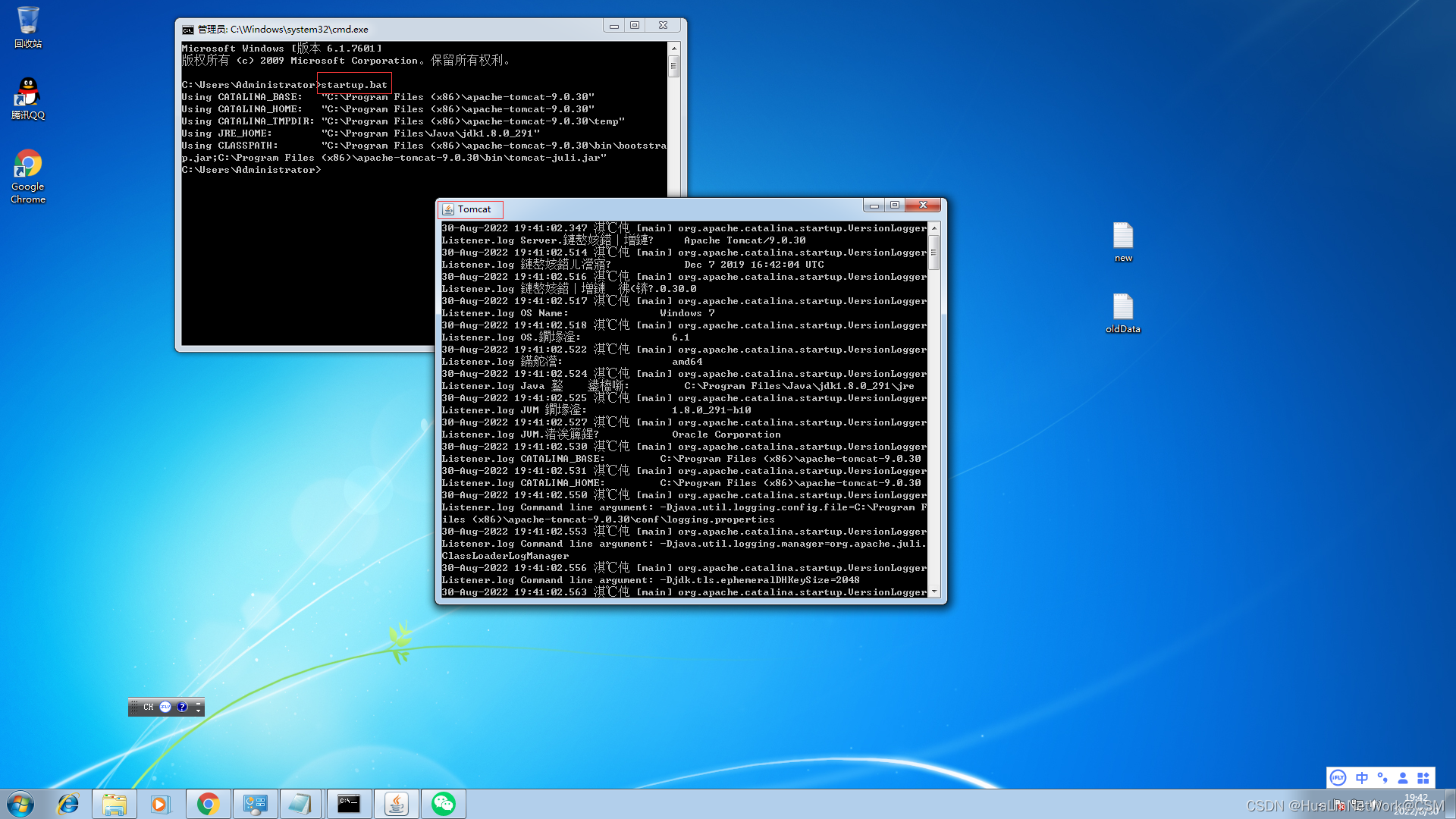This screenshot has height=819, width=1456.
Task: Click the JRE_HOME line in cmd window
Action: [x=361, y=133]
